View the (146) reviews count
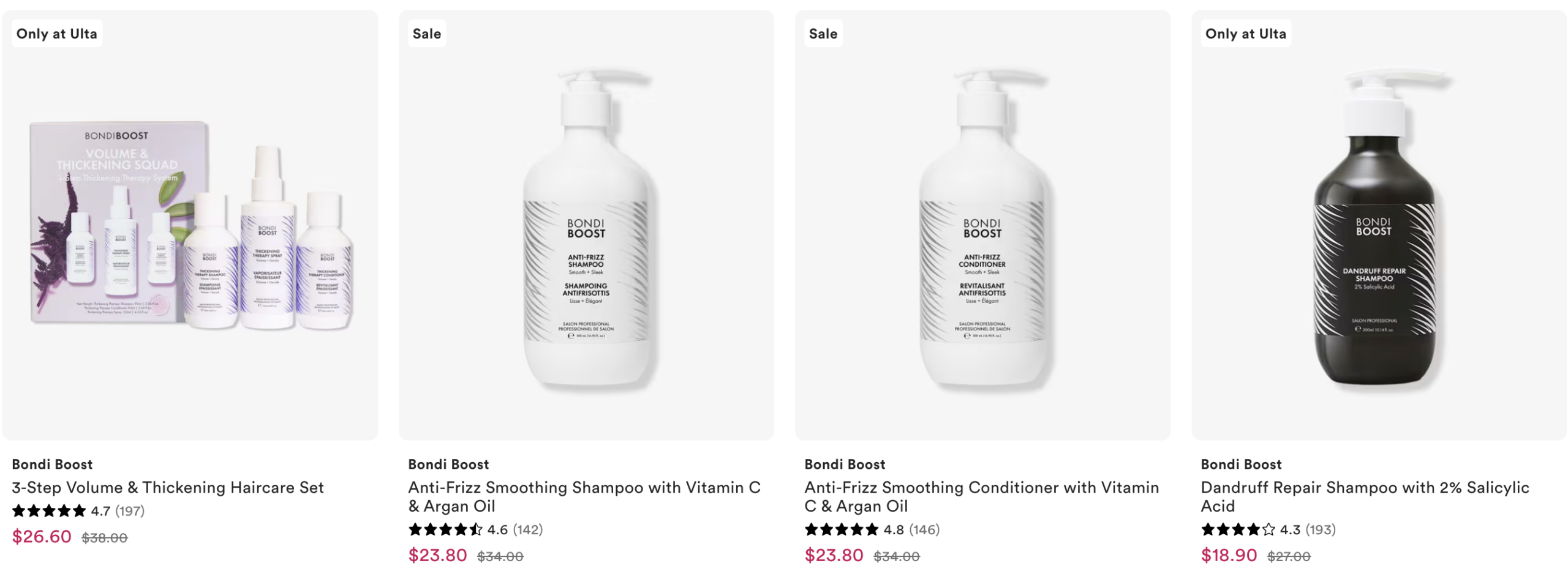This screenshot has height=571, width=1568. (x=924, y=529)
